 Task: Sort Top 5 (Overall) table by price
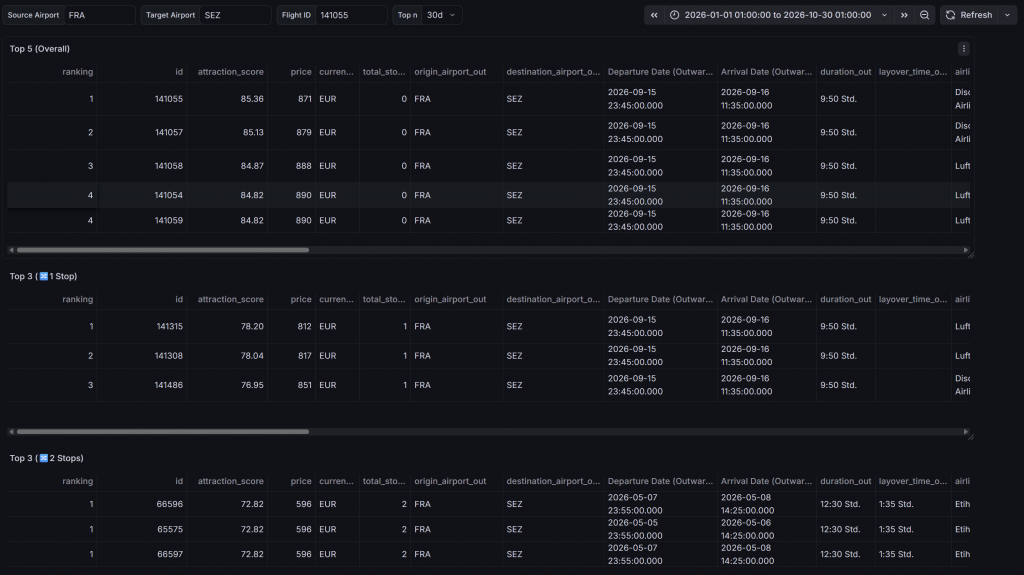click(x=300, y=72)
